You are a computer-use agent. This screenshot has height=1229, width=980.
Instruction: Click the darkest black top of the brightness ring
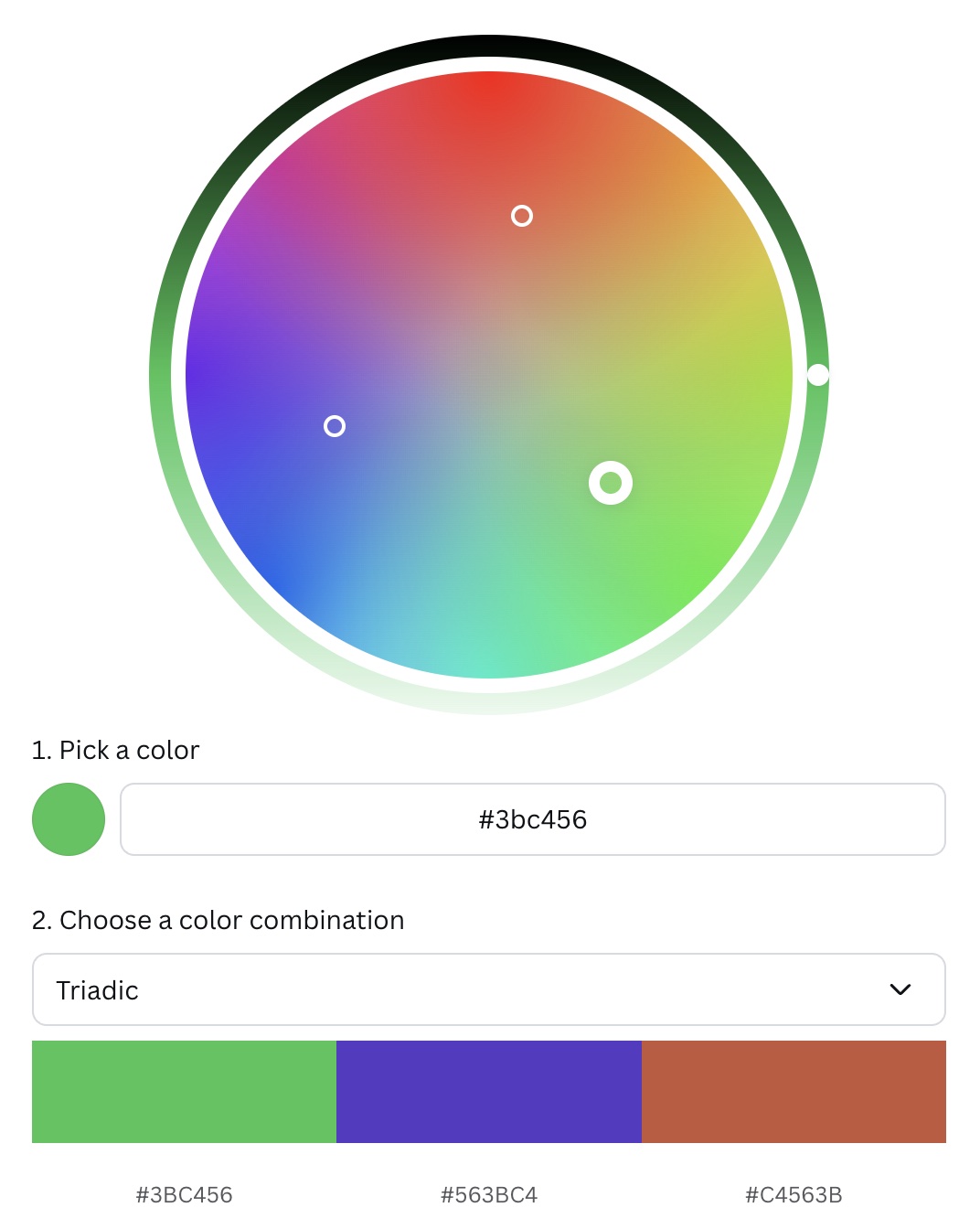[x=489, y=46]
